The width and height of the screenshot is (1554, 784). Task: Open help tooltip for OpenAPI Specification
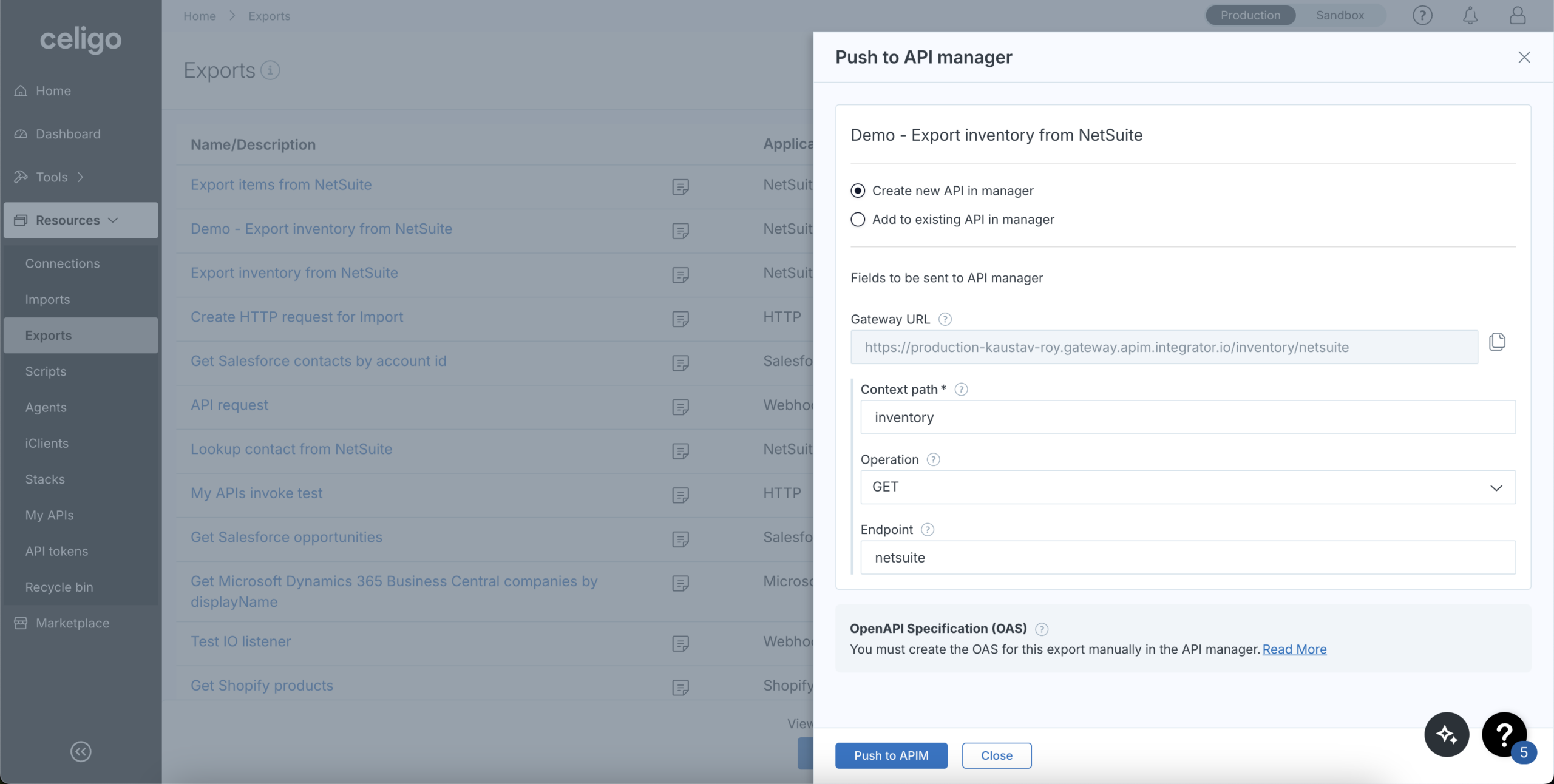(1041, 629)
